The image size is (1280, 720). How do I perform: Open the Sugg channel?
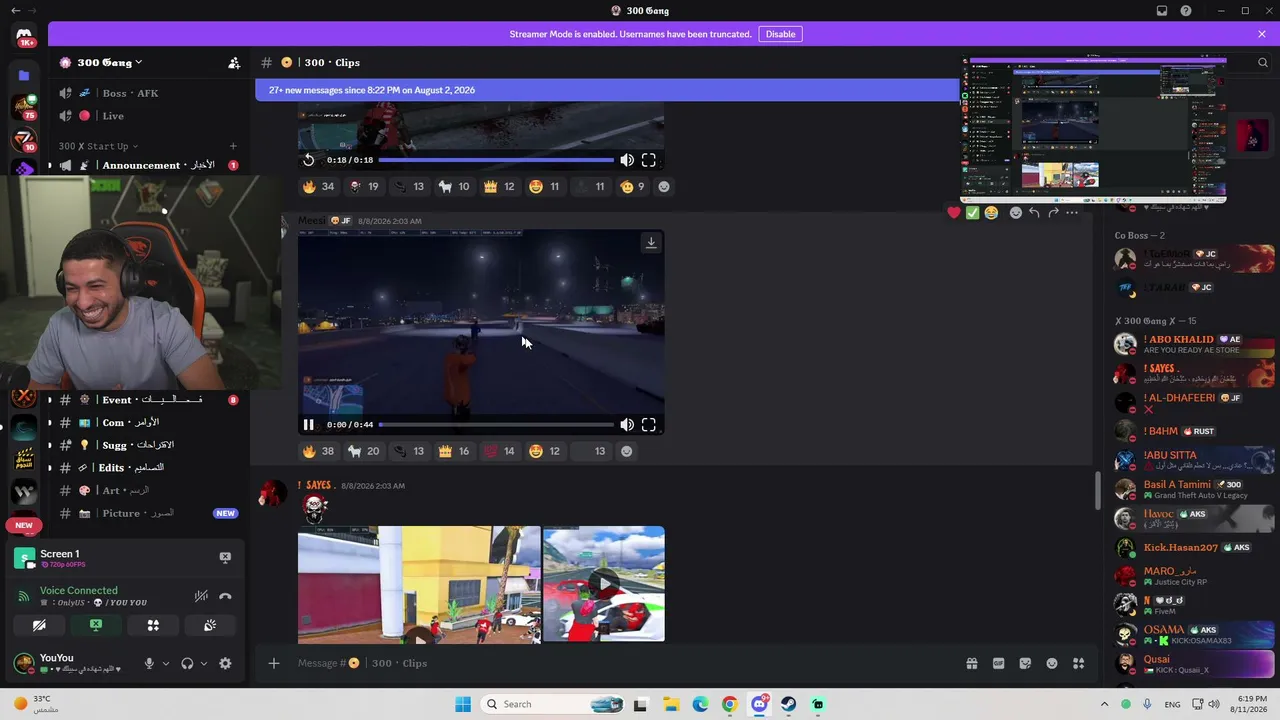pyautogui.click(x=149, y=445)
